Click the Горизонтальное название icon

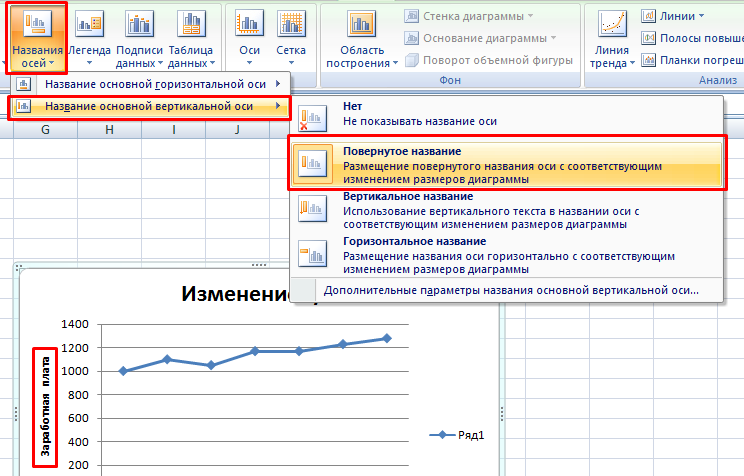pos(312,253)
